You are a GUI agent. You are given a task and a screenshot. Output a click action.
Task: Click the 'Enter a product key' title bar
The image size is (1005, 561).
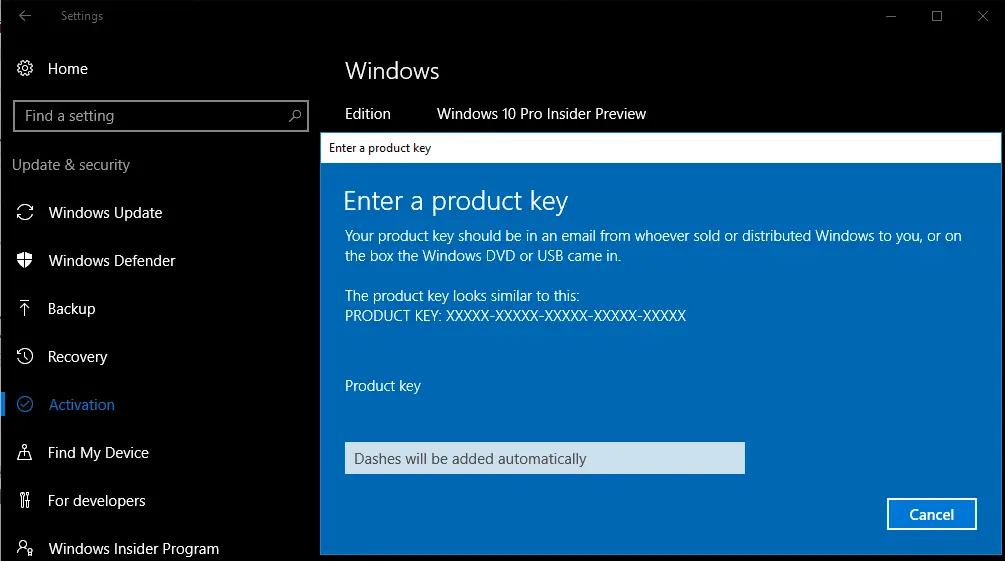pyautogui.click(x=660, y=148)
